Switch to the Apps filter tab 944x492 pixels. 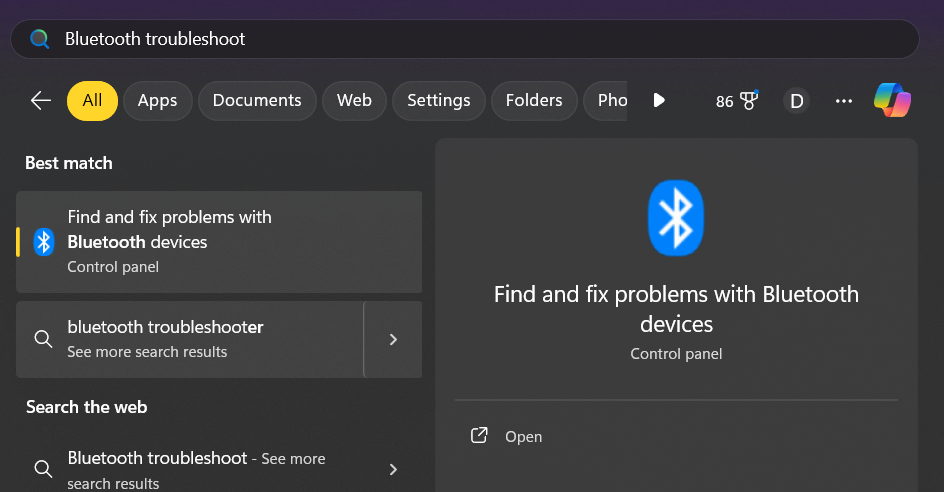158,101
